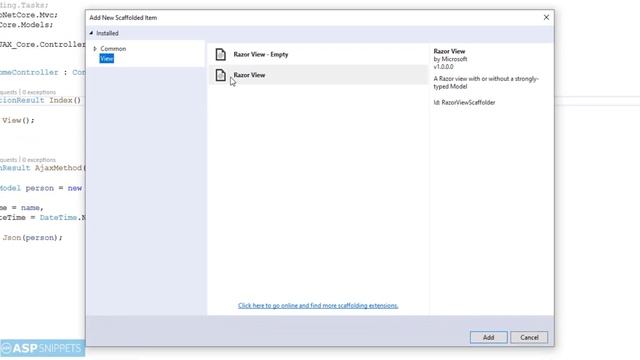Select the Razor View template label
640x360 pixels.
[x=249, y=75]
